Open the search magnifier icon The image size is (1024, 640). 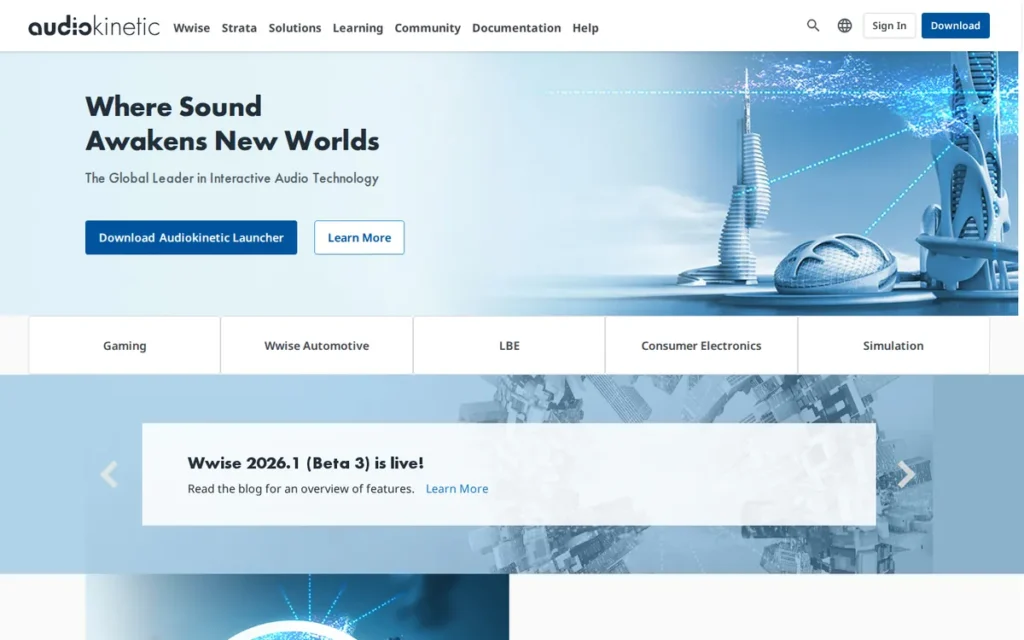point(812,25)
